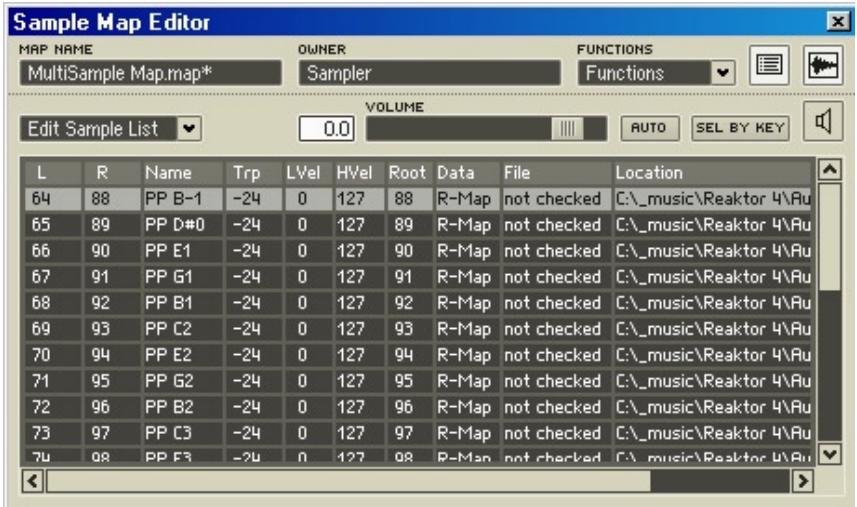Click R value 89 in PP D#0 row
This screenshot has width=857, height=507.
coord(111,225)
